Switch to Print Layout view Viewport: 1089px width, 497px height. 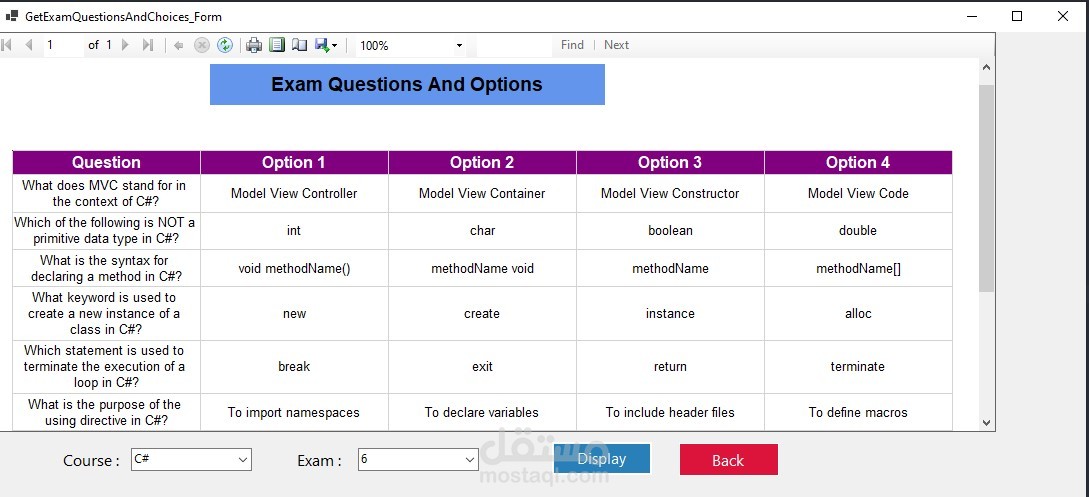pyautogui.click(x=277, y=45)
